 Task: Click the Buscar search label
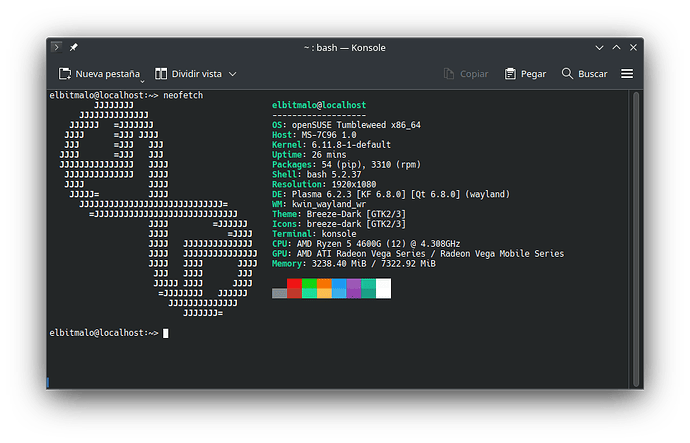click(592, 74)
